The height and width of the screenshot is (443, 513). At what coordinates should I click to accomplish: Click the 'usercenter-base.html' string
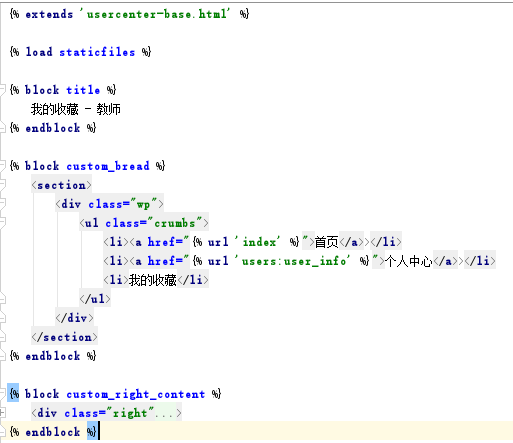coord(155,14)
